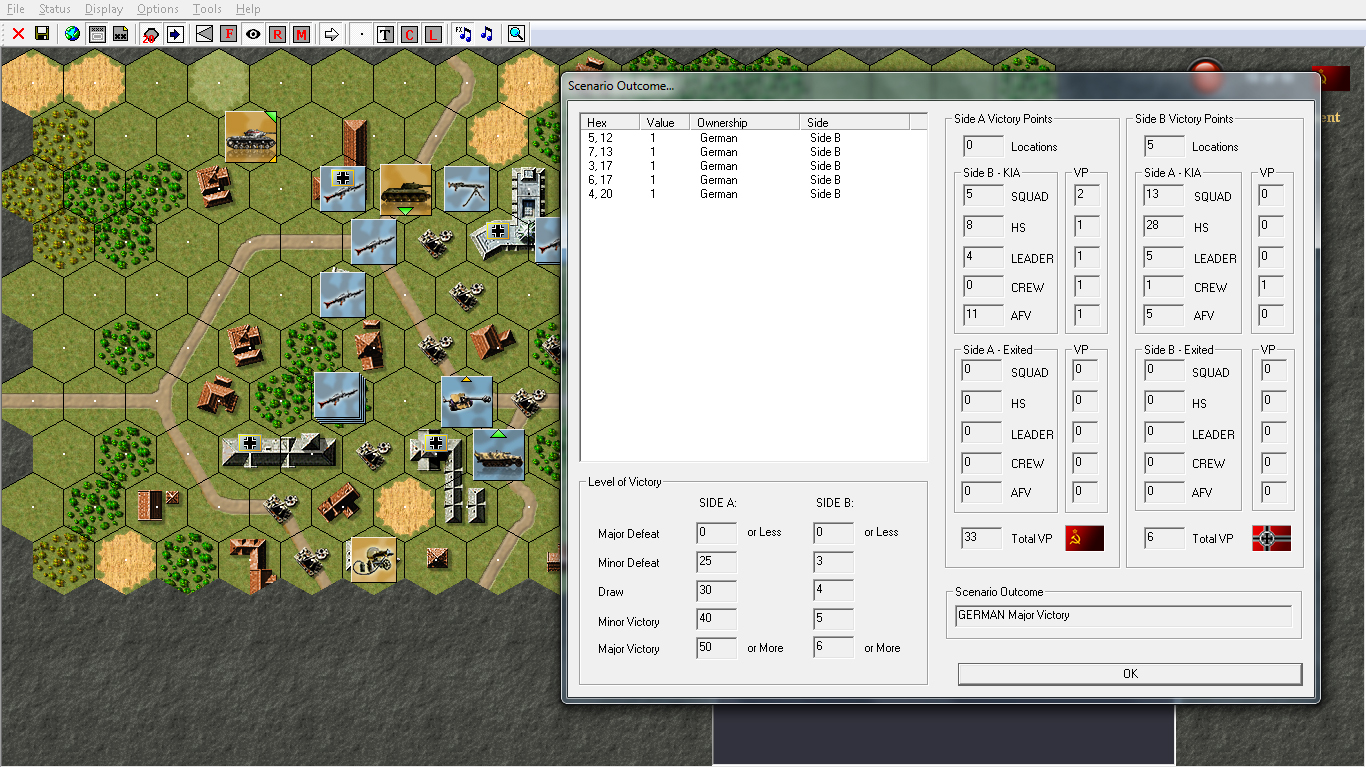This screenshot has width=1366, height=768.
Task: Select the SU assault gun unit on map
Action: click(x=406, y=190)
